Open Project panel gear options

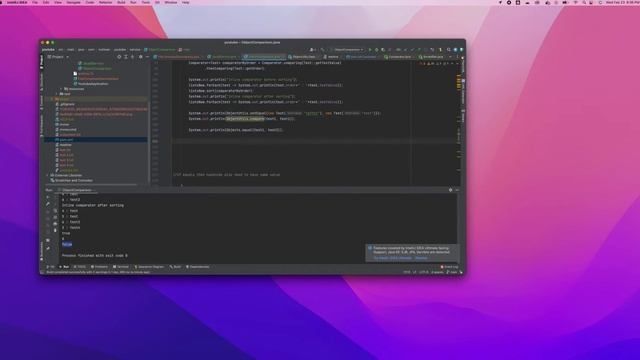(141, 57)
